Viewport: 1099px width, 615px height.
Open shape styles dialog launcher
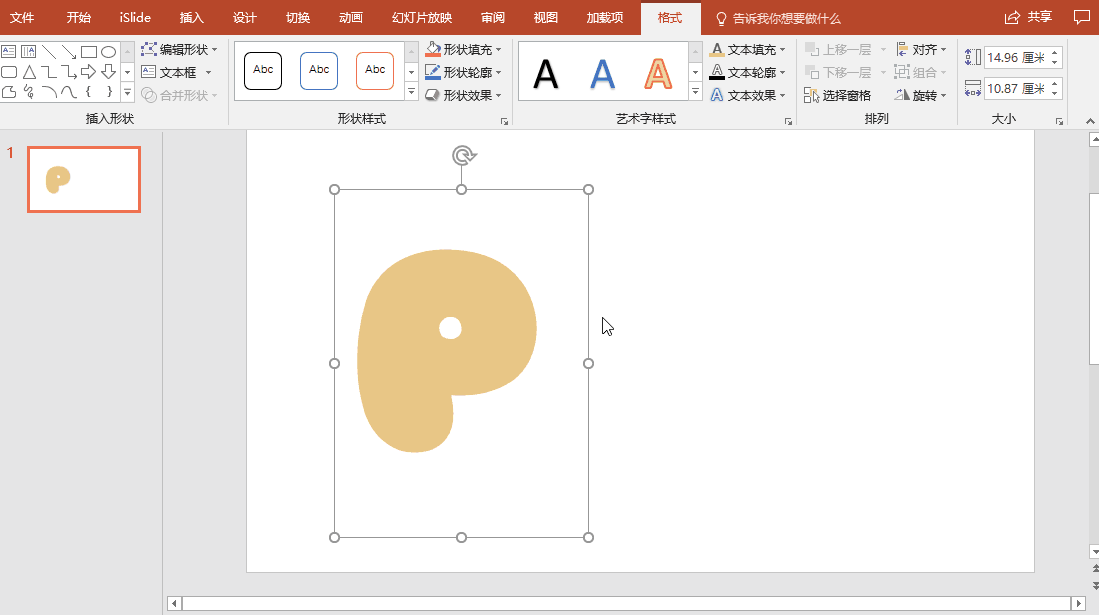click(x=504, y=121)
